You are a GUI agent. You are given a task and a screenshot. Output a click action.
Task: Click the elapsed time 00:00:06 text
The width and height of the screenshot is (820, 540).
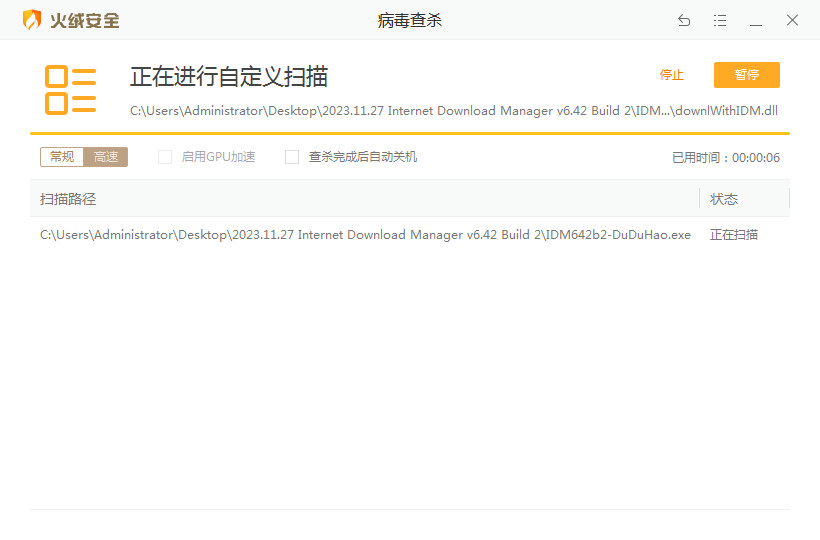[756, 157]
